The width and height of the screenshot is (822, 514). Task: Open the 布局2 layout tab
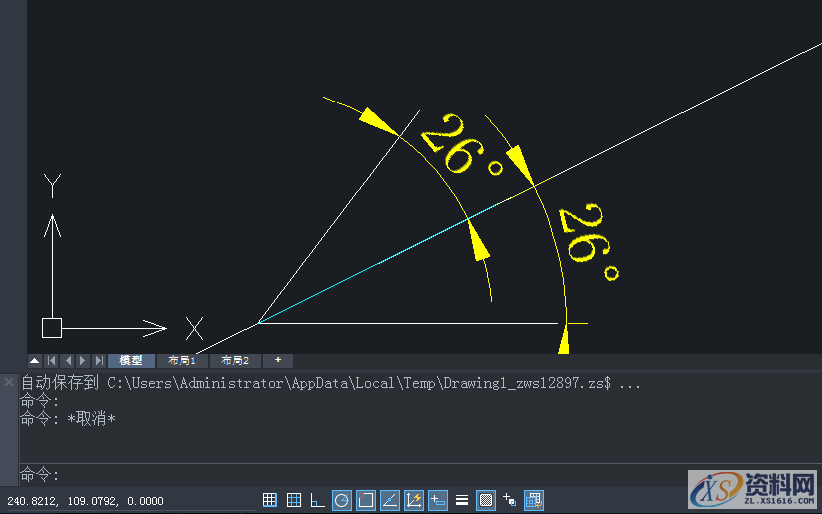pyautogui.click(x=235, y=360)
